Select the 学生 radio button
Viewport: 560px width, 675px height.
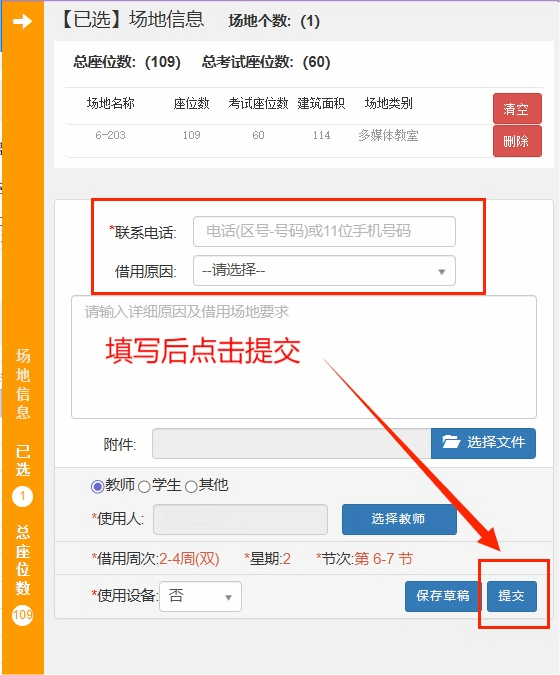pyautogui.click(x=144, y=486)
